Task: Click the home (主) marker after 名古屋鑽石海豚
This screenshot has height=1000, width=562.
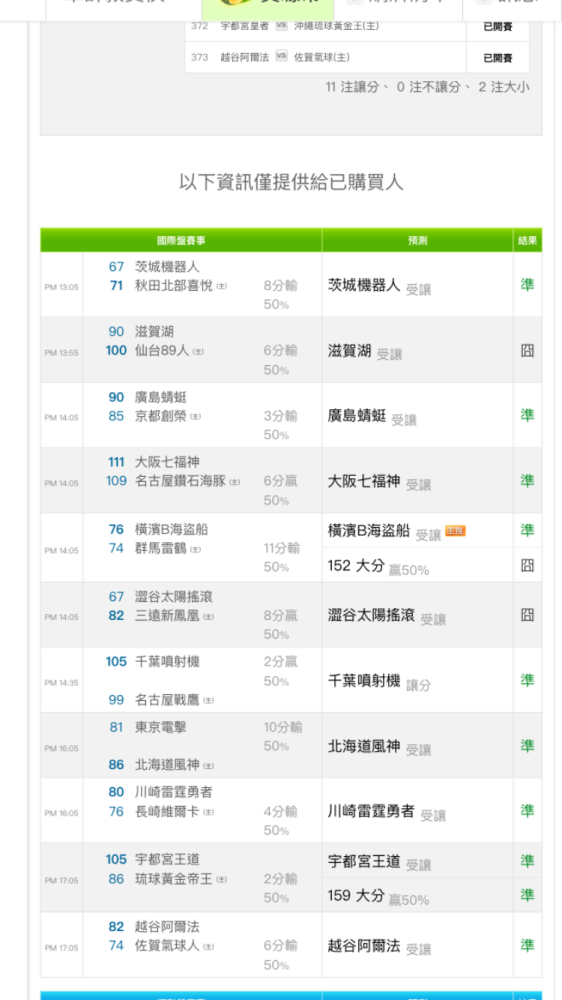Action: pyautogui.click(x=235, y=482)
